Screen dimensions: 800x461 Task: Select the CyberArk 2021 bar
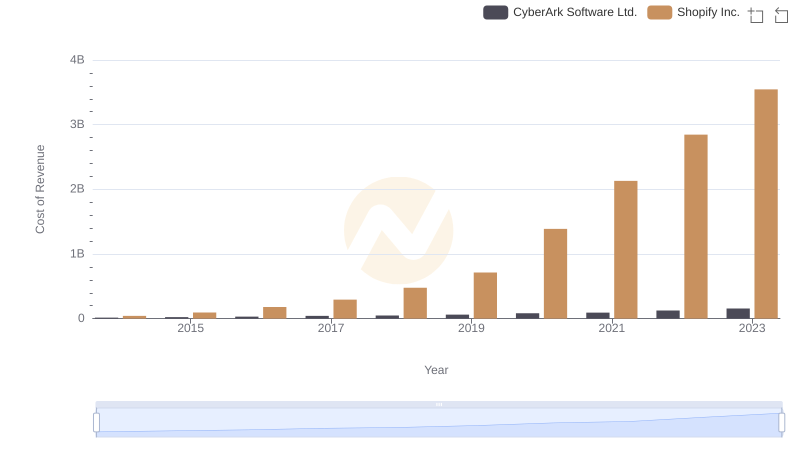(x=598, y=316)
